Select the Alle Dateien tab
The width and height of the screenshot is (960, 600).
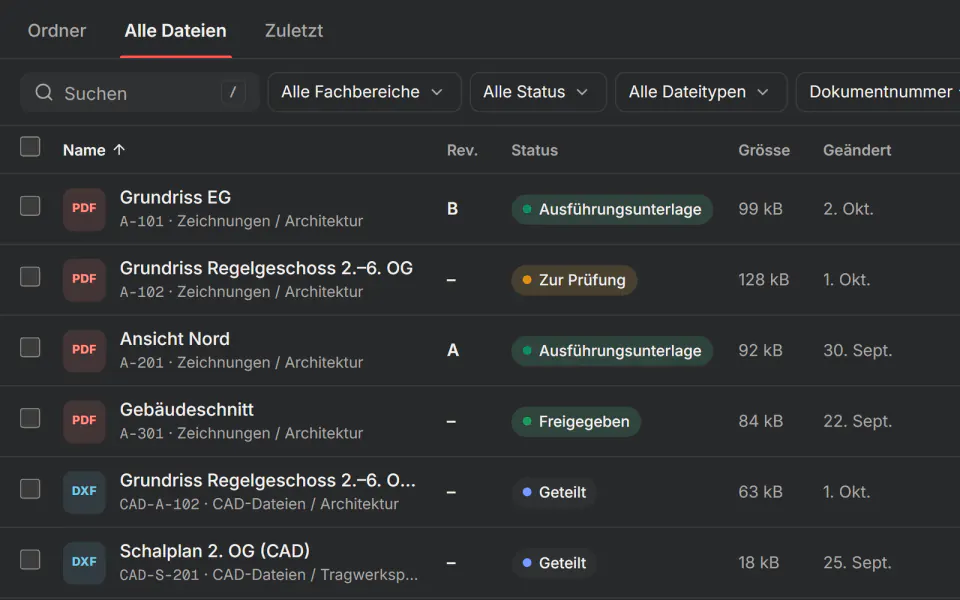click(x=176, y=31)
